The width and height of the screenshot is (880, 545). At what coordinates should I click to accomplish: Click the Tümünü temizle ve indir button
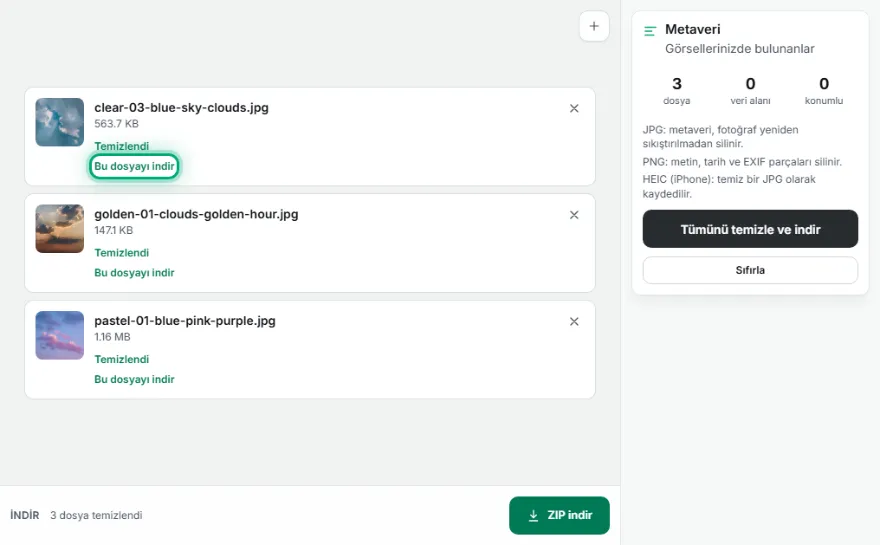pos(750,229)
